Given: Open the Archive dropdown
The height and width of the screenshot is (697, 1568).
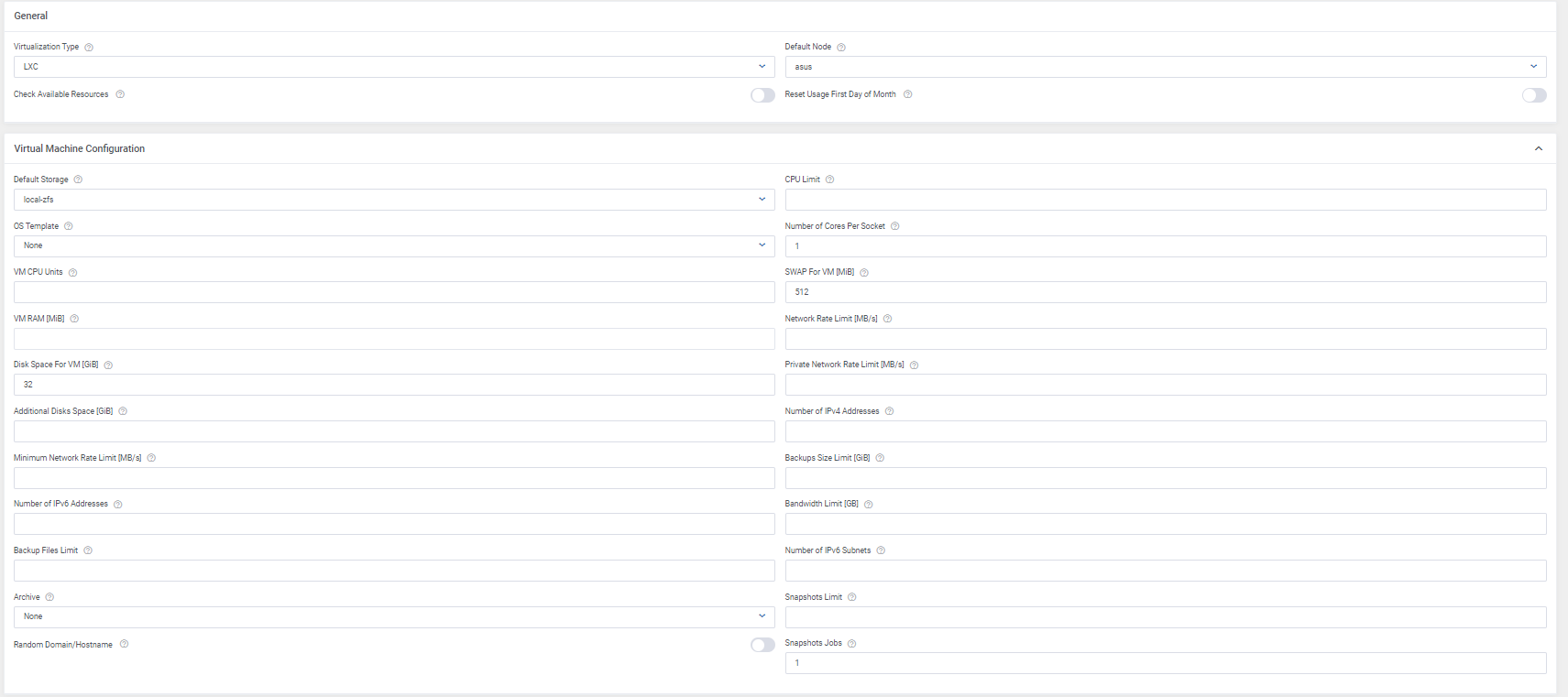Looking at the screenshot, I should pyautogui.click(x=394, y=616).
